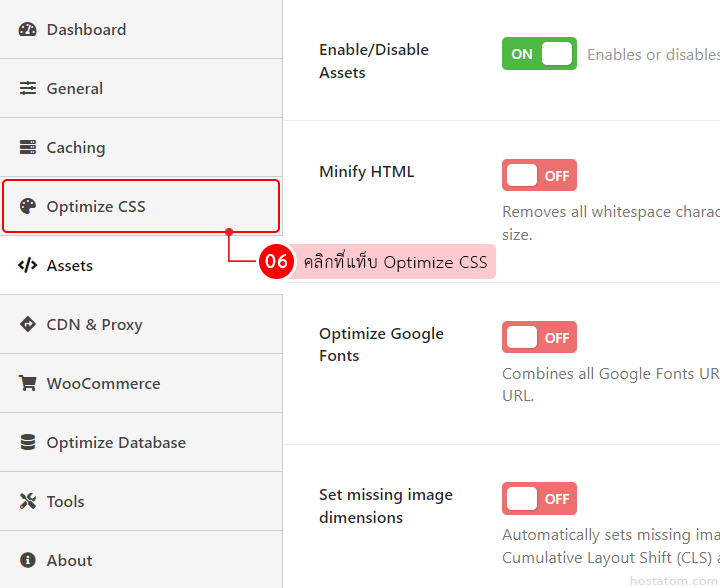Click the Assets code brackets icon
Screen dimensions: 720x588
pyautogui.click(x=28, y=266)
